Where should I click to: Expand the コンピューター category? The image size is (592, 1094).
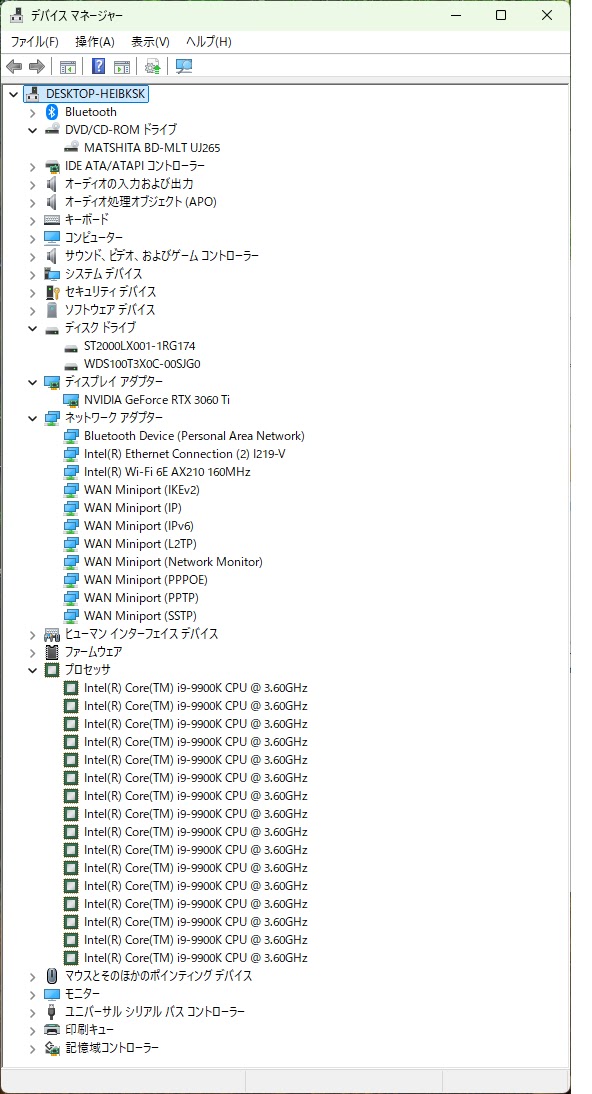(x=32, y=238)
